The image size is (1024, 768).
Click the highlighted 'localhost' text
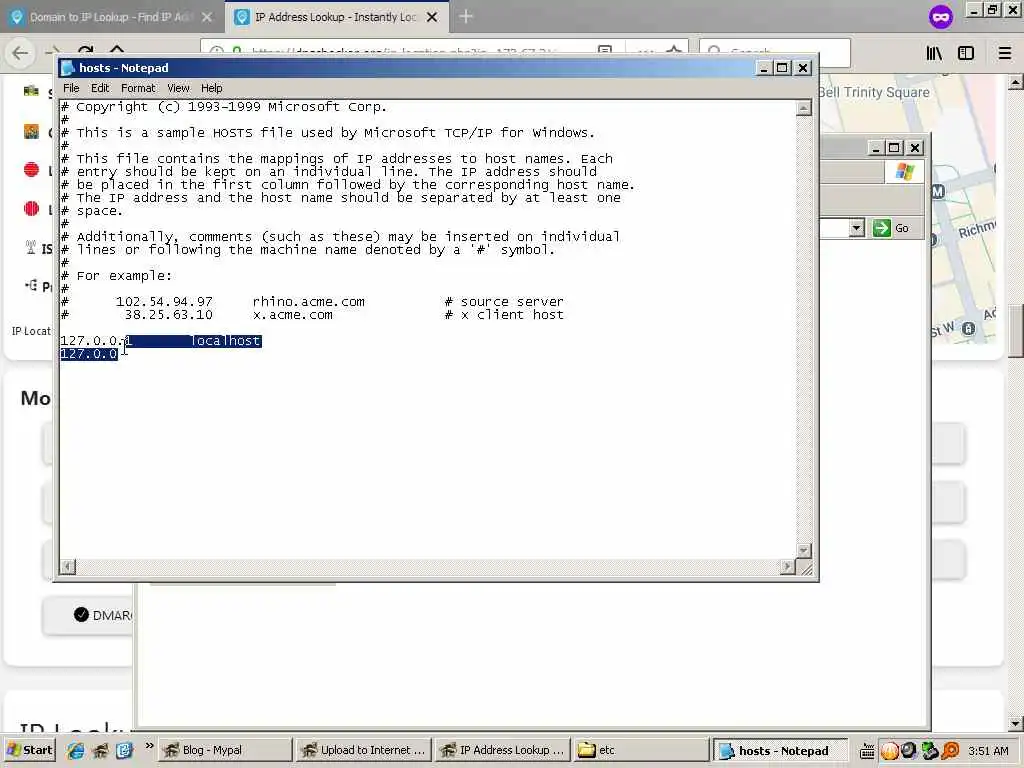point(226,341)
